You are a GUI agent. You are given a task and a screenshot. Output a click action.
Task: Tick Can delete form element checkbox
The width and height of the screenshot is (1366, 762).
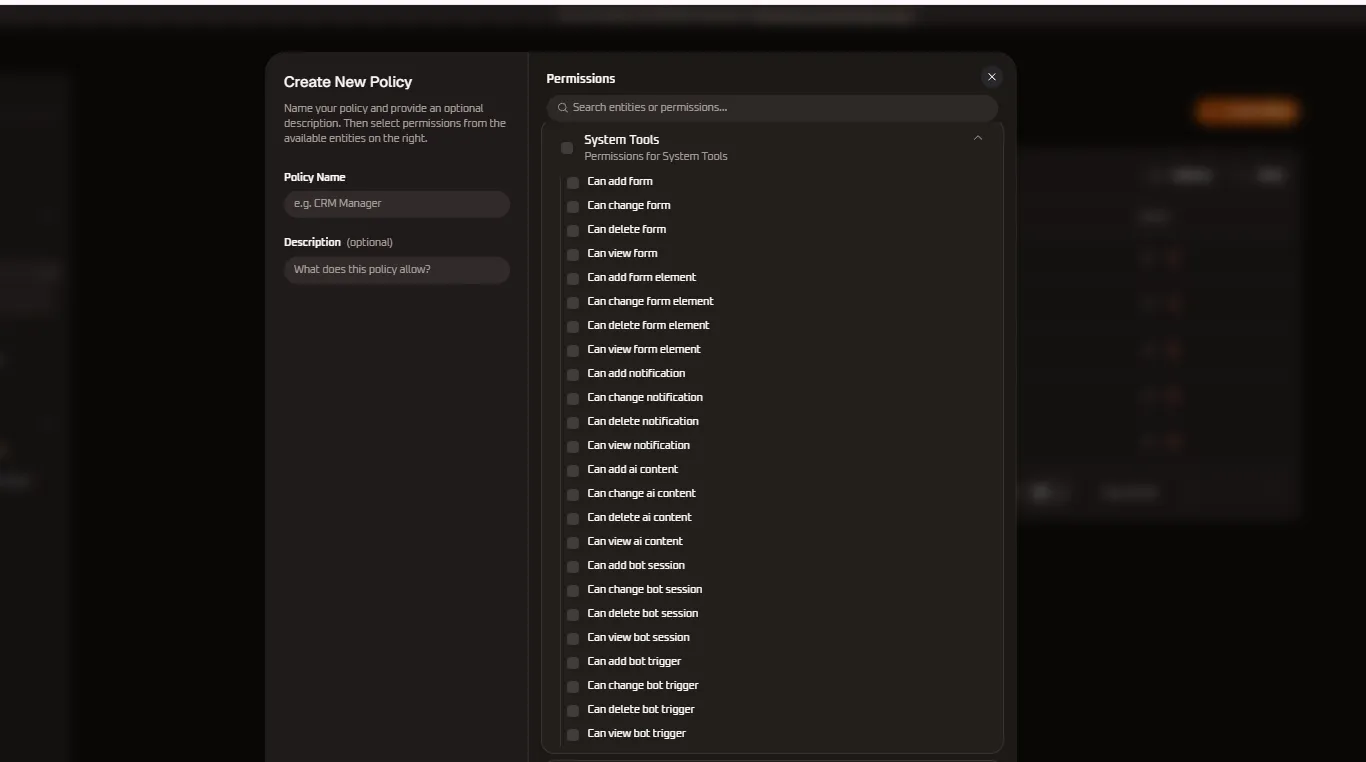[573, 327]
